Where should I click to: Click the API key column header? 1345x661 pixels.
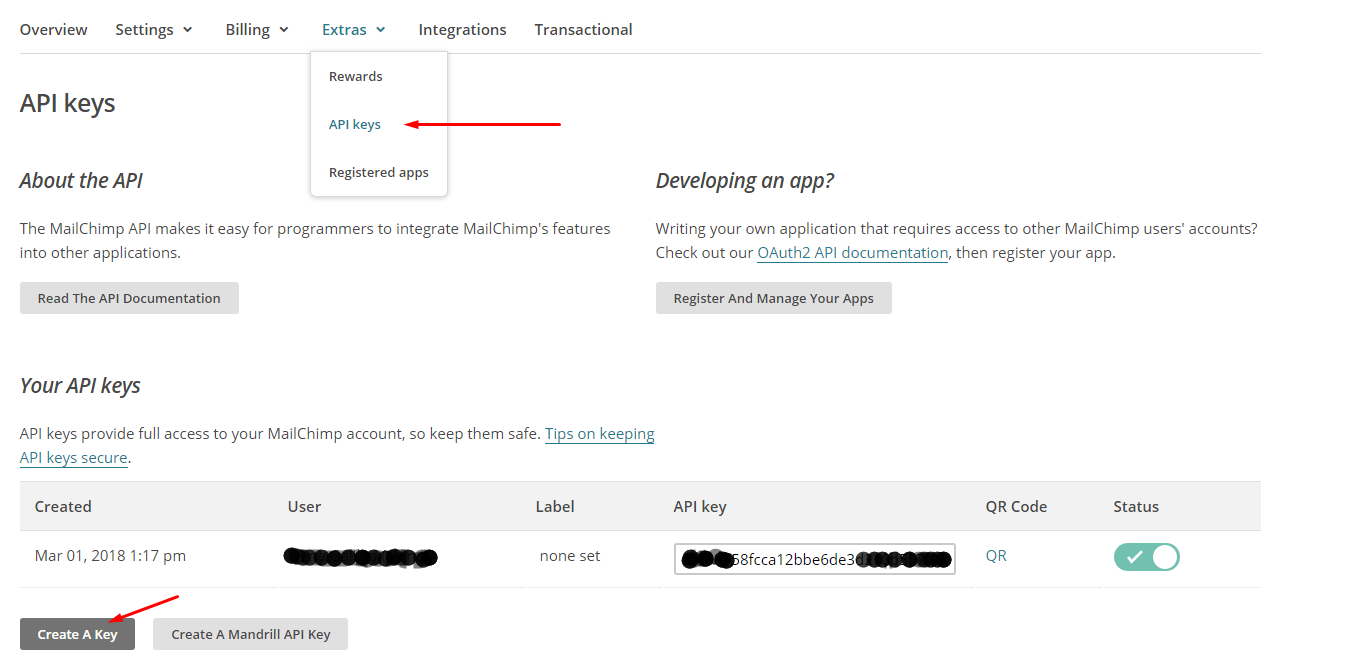point(700,506)
